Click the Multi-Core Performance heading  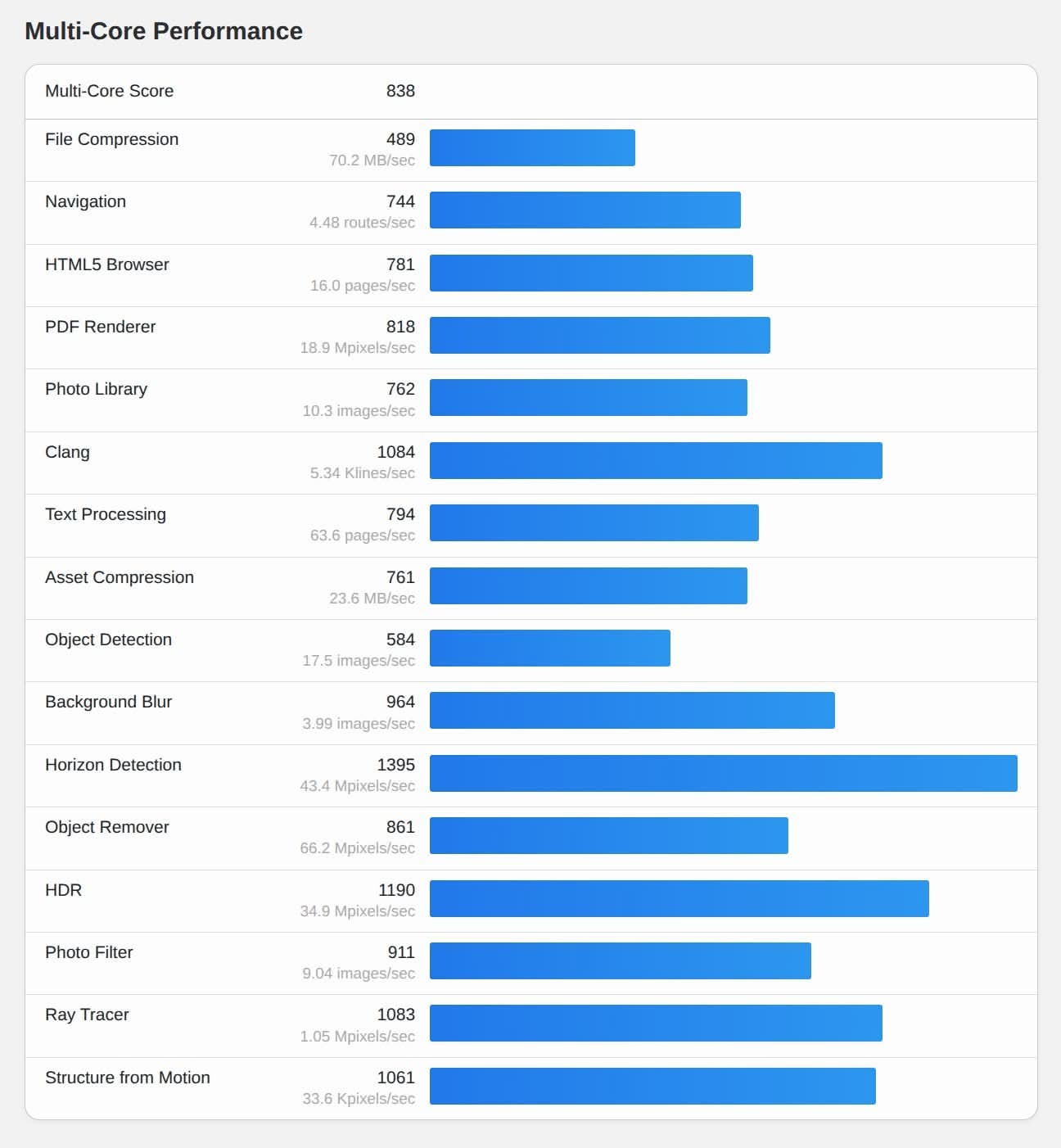click(x=164, y=31)
